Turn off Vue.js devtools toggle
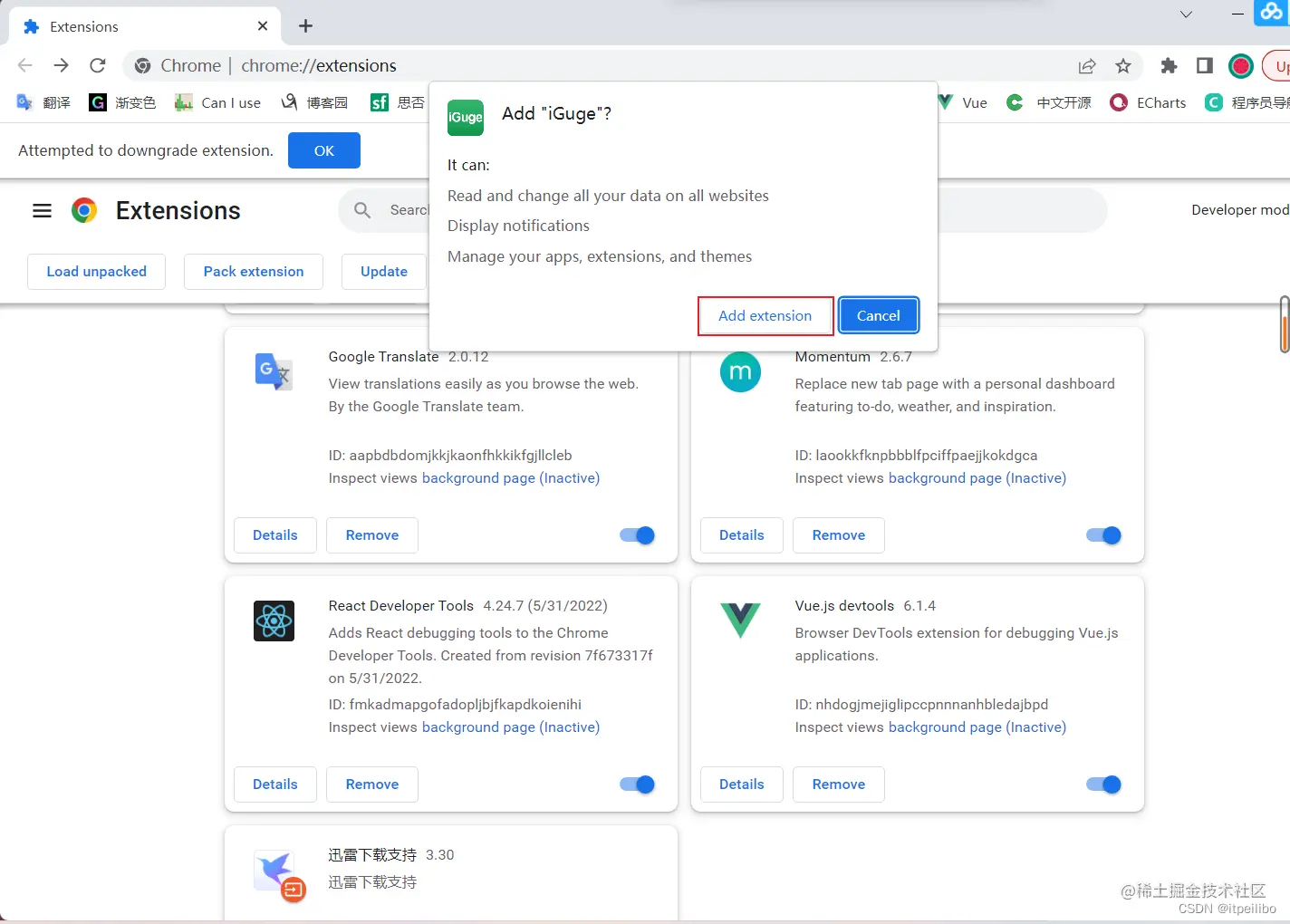Viewport: 1290px width, 924px height. (x=1103, y=784)
